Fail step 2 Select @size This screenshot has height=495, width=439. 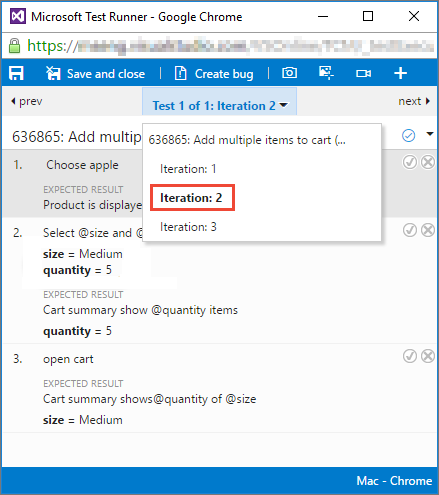click(x=428, y=230)
